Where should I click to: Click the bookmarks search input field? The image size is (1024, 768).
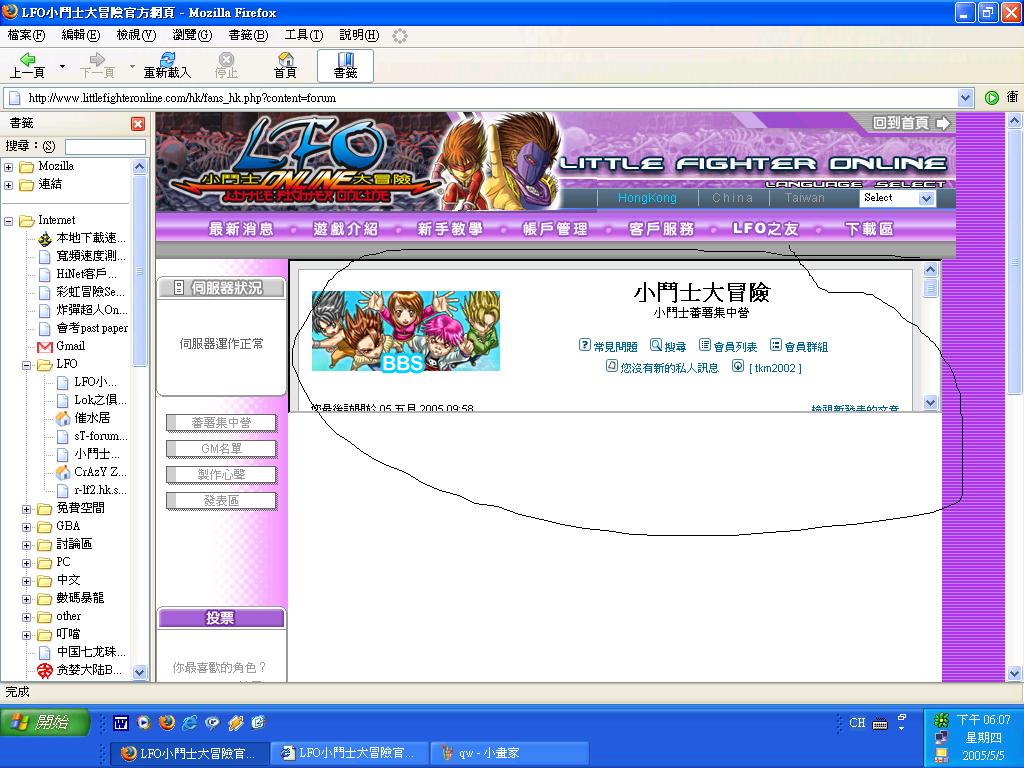105,146
